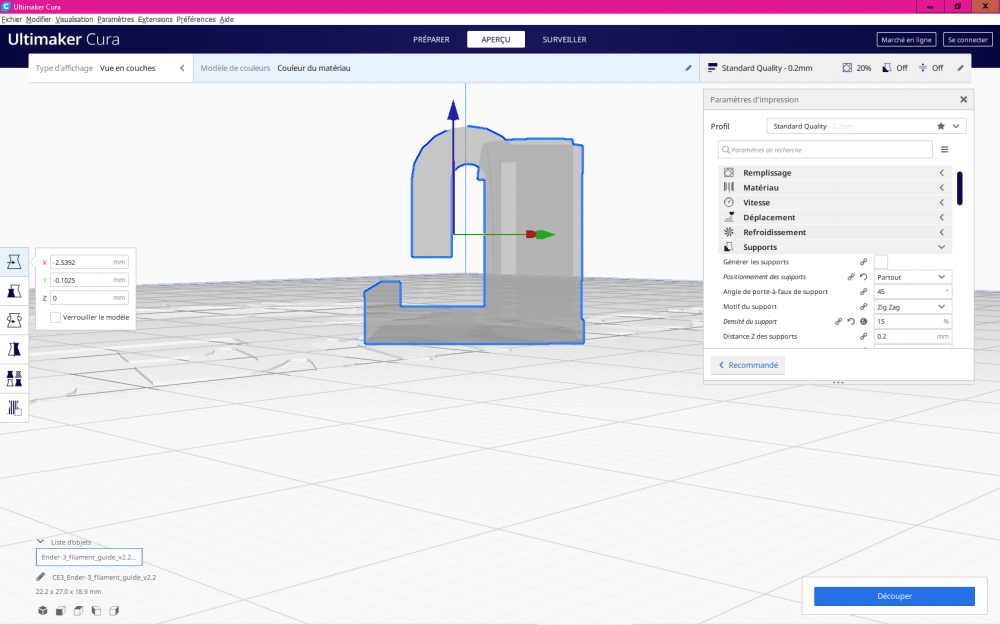Click the print settings panel scrollbar
This screenshot has height=625, width=1000.
click(x=959, y=188)
